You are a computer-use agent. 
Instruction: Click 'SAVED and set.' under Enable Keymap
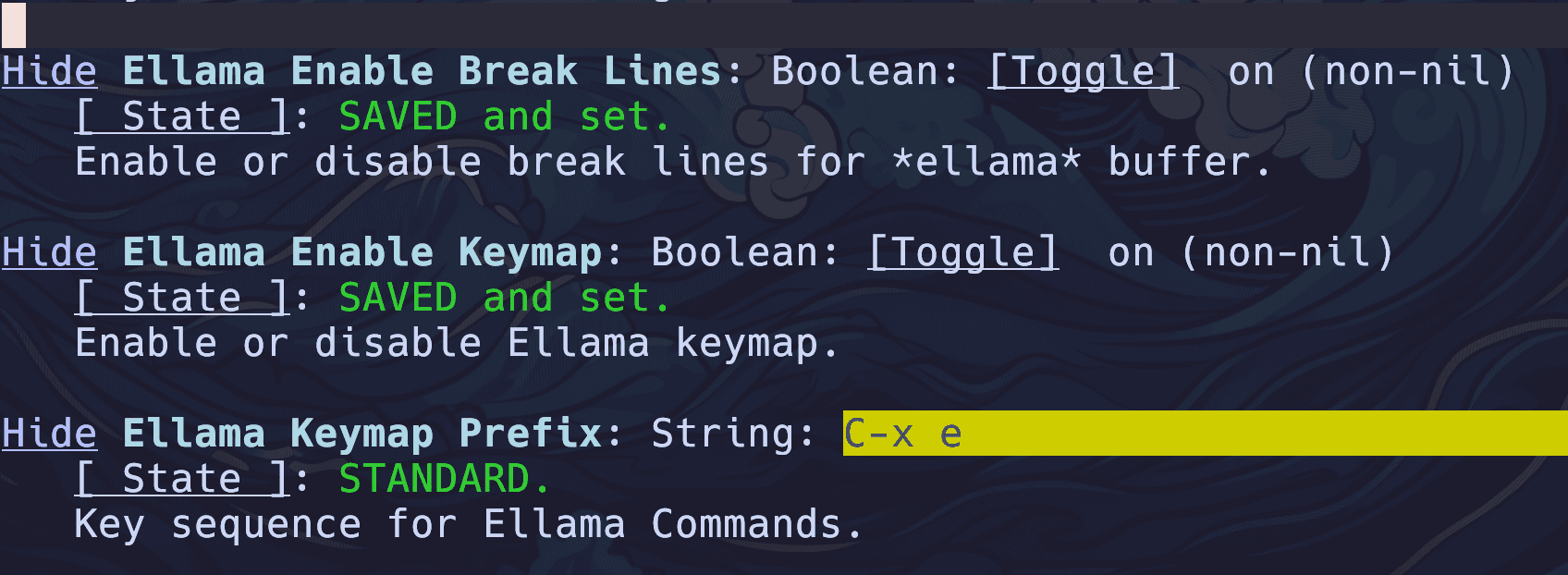(x=504, y=298)
